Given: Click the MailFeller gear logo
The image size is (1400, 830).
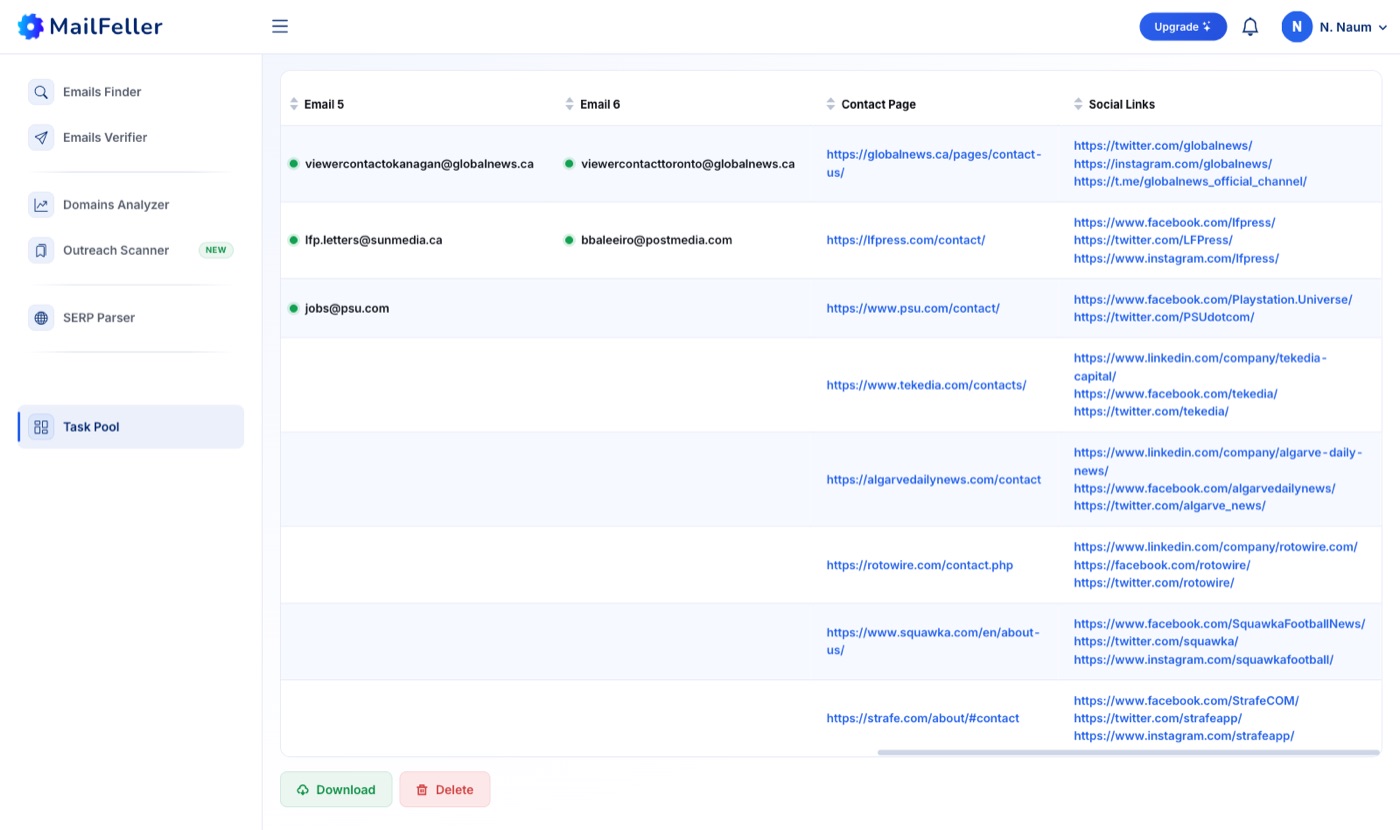Looking at the screenshot, I should (31, 27).
